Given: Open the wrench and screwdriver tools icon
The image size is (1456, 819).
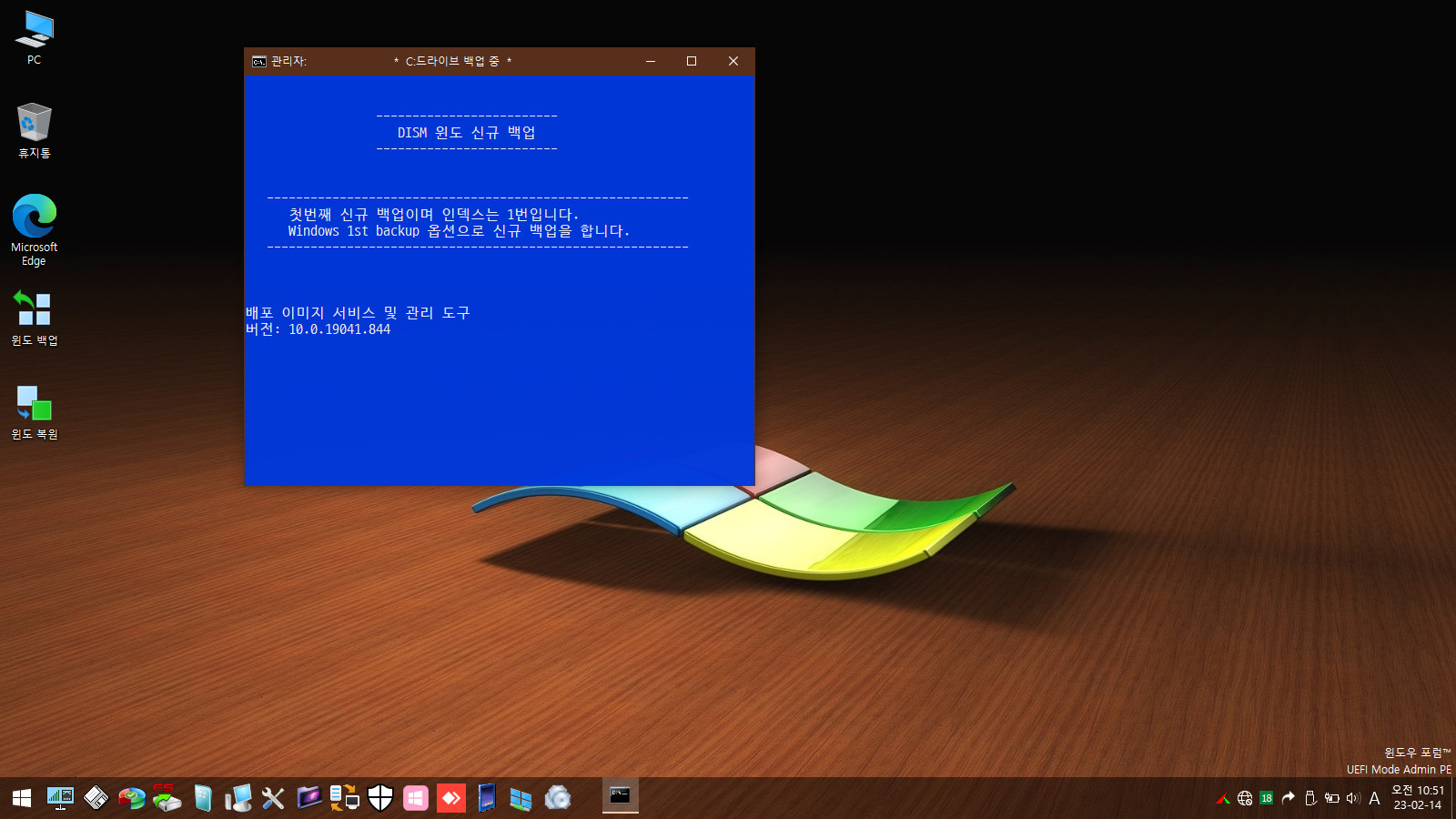Looking at the screenshot, I should (273, 798).
